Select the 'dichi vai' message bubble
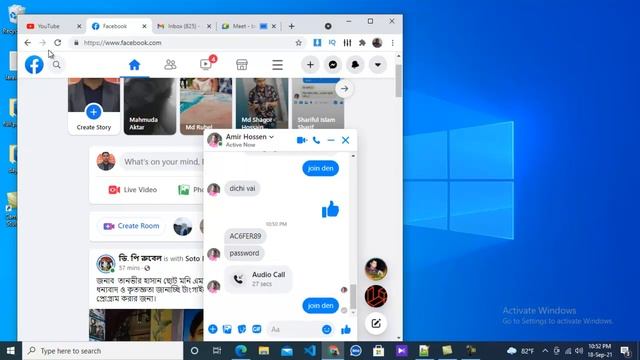 point(242,188)
